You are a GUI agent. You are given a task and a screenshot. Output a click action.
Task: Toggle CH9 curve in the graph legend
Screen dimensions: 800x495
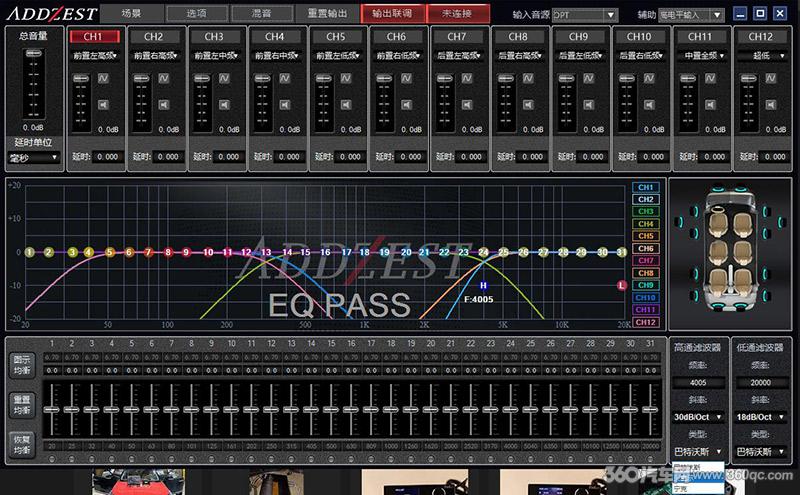645,285
